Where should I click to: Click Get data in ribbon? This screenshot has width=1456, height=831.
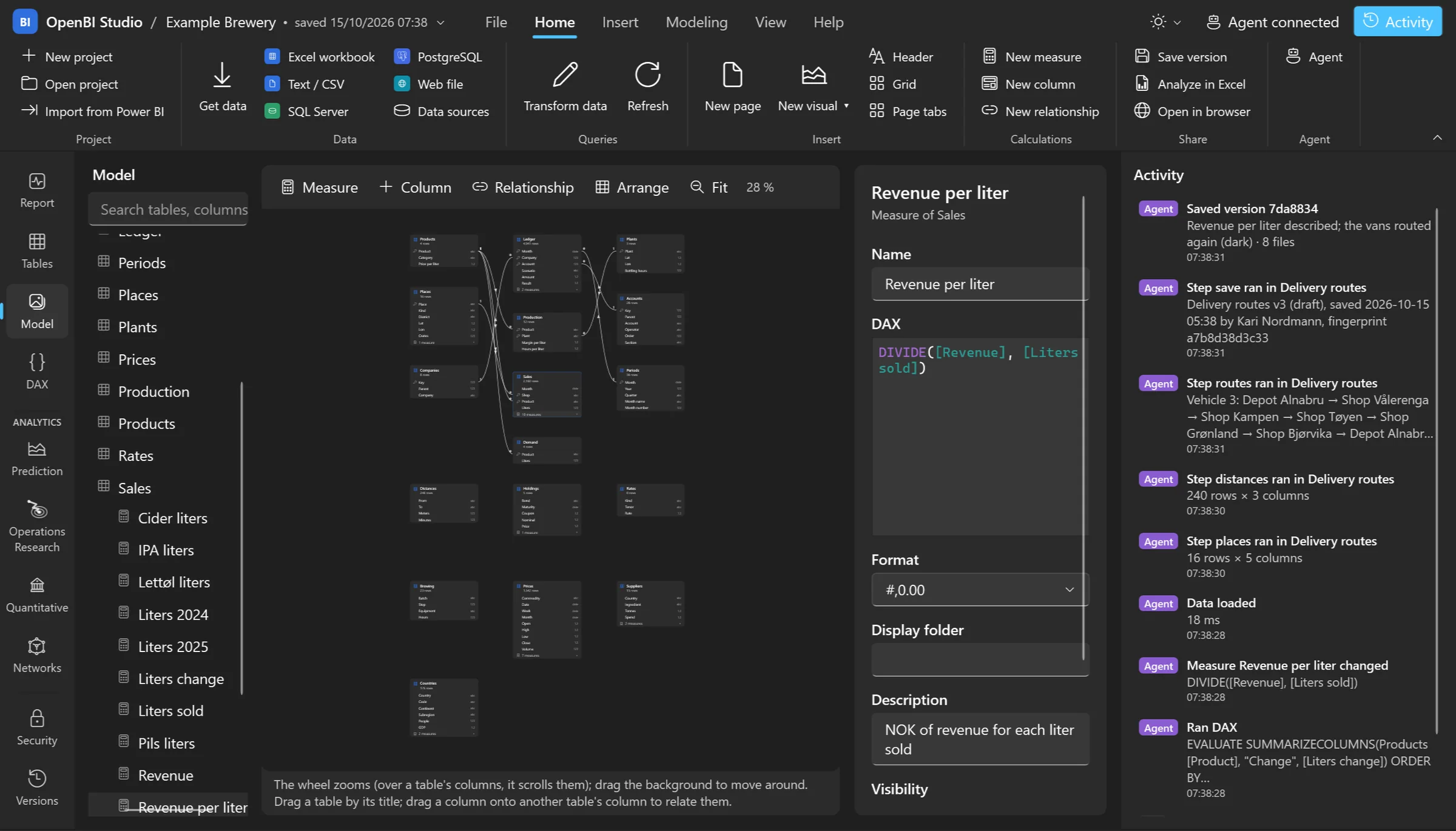223,87
